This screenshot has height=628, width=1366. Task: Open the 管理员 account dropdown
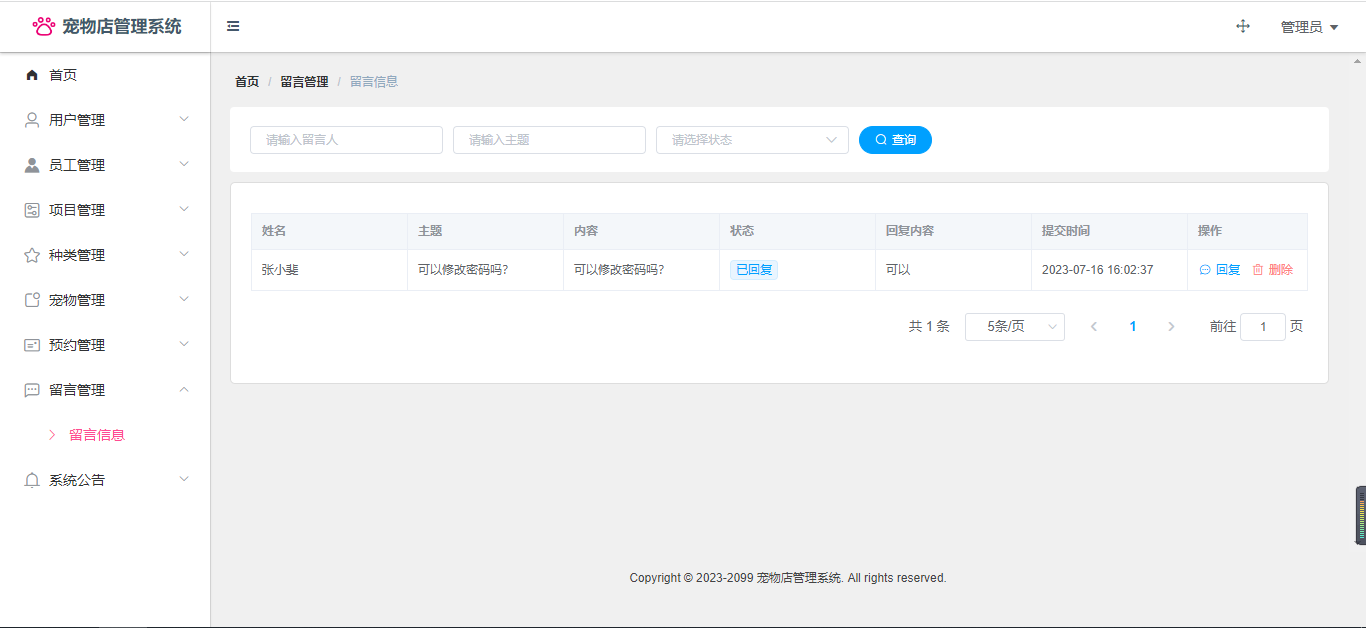[x=1309, y=27]
